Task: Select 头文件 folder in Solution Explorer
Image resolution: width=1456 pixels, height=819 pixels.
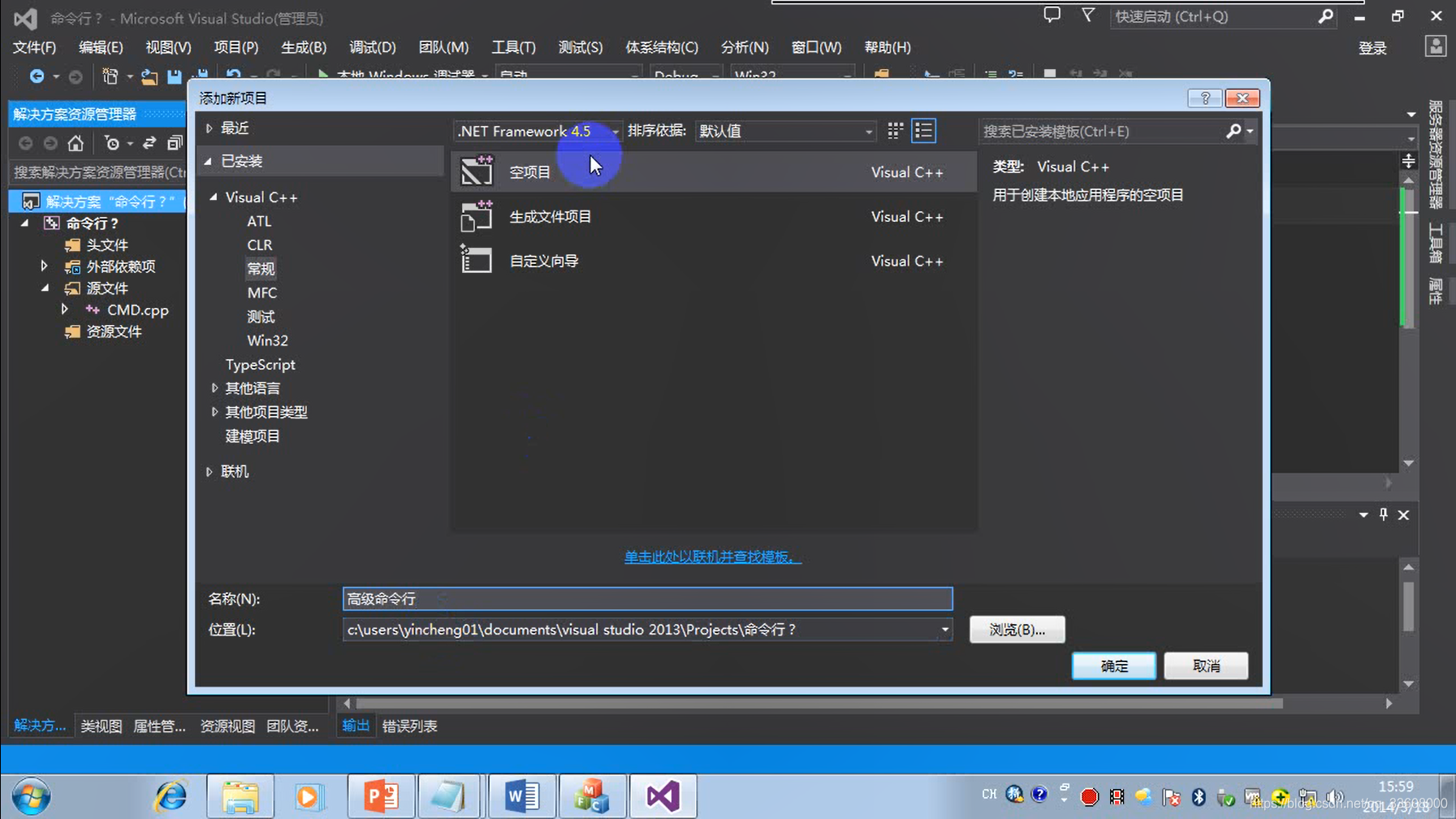Action: click(x=107, y=245)
